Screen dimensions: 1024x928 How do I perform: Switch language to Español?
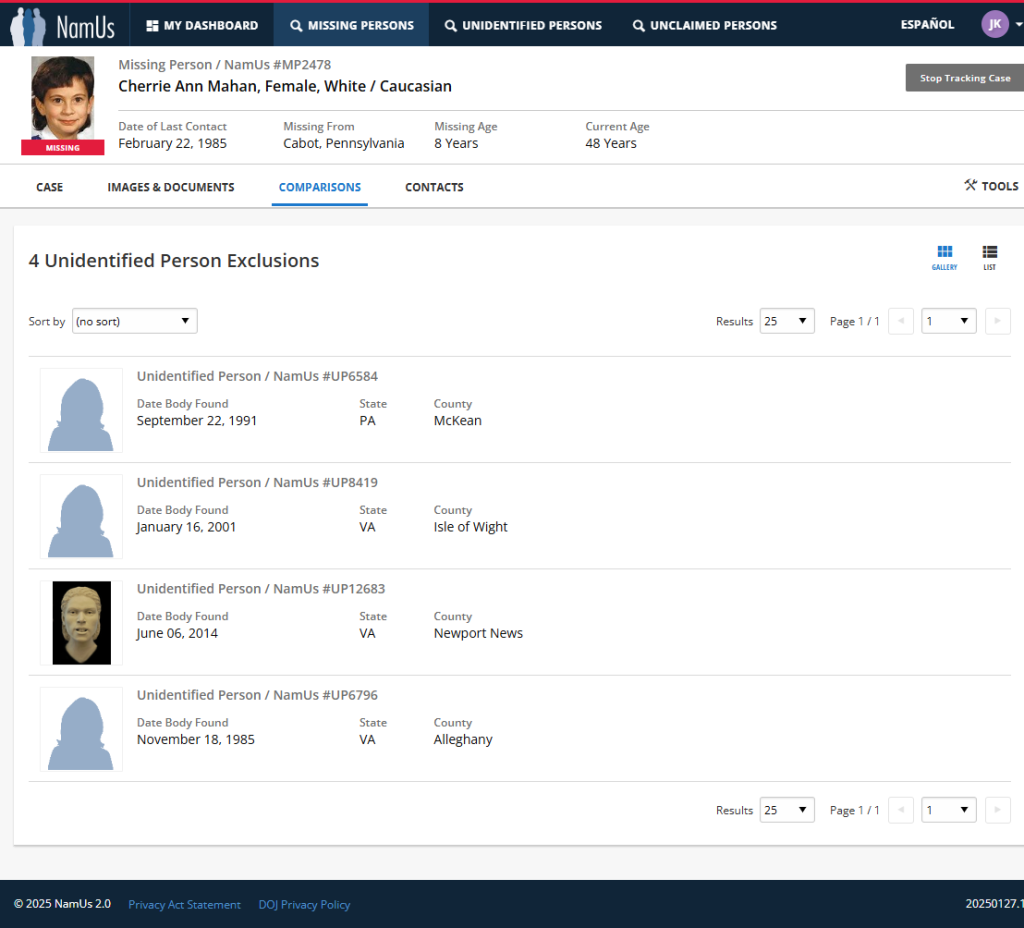(x=927, y=25)
